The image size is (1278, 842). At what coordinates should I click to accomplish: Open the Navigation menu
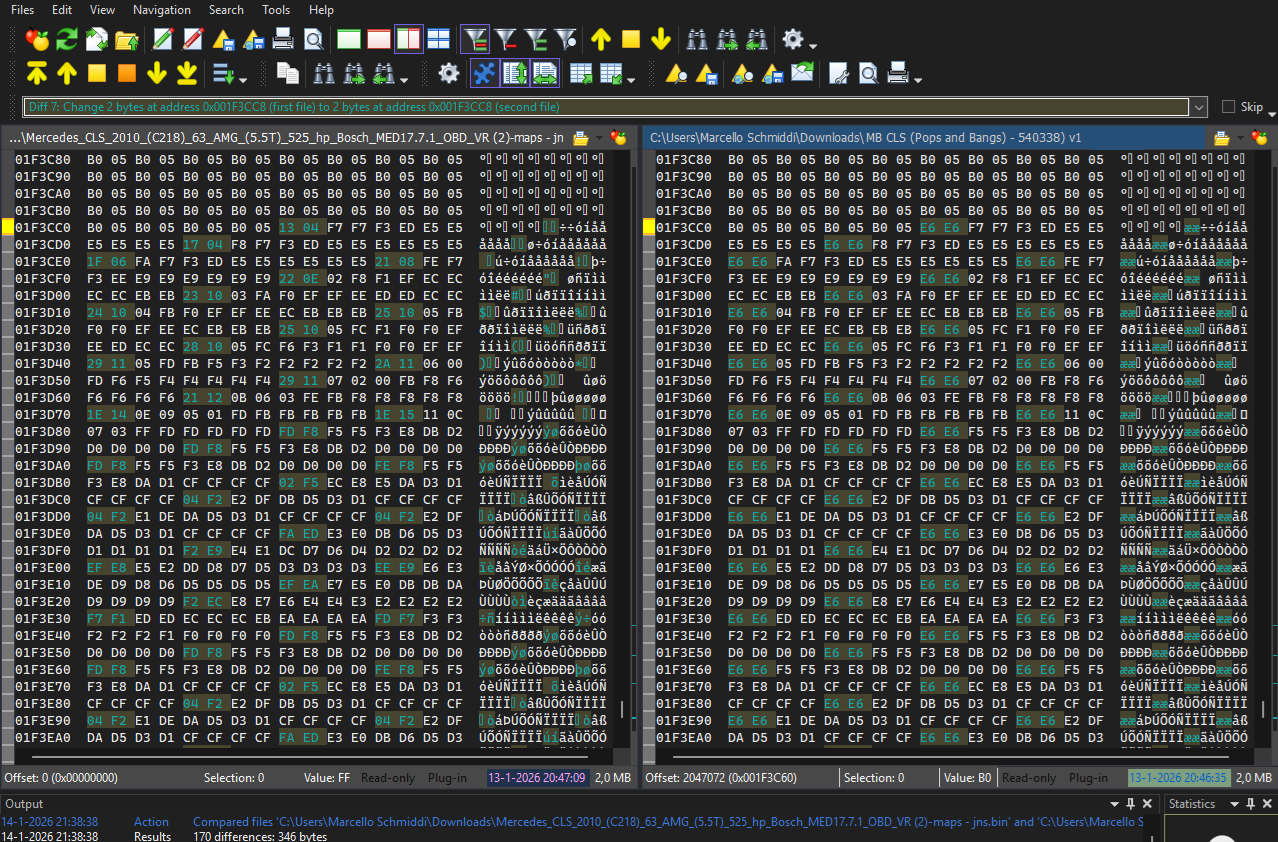[161, 10]
